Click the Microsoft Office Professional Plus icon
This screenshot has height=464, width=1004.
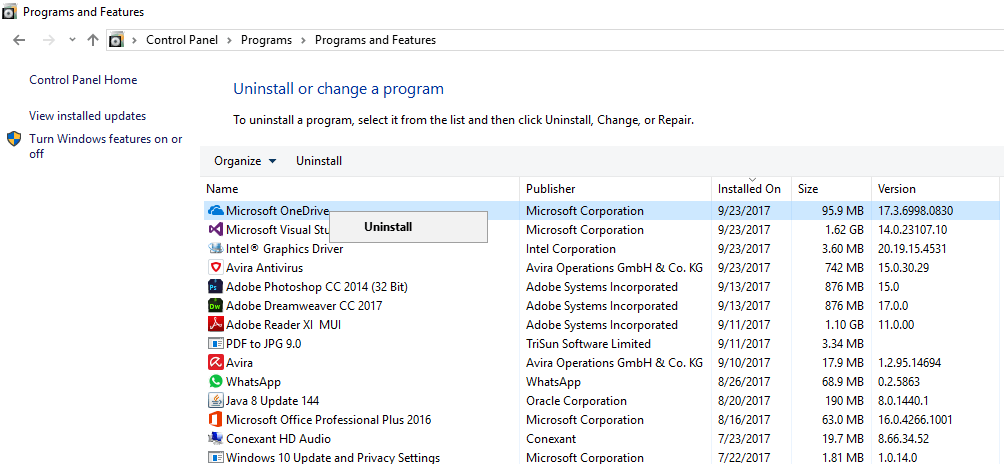point(215,420)
